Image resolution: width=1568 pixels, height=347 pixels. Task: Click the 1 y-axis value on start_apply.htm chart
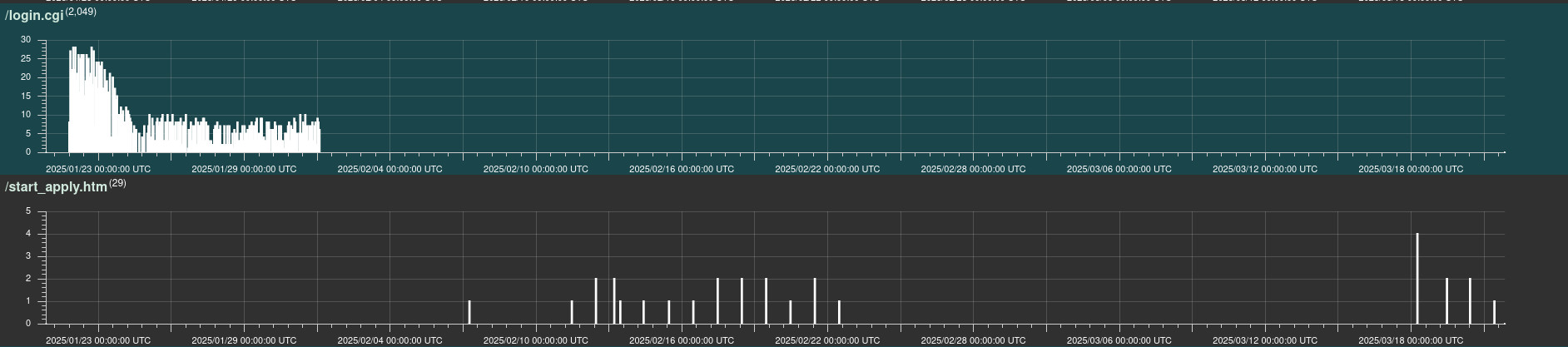28,301
